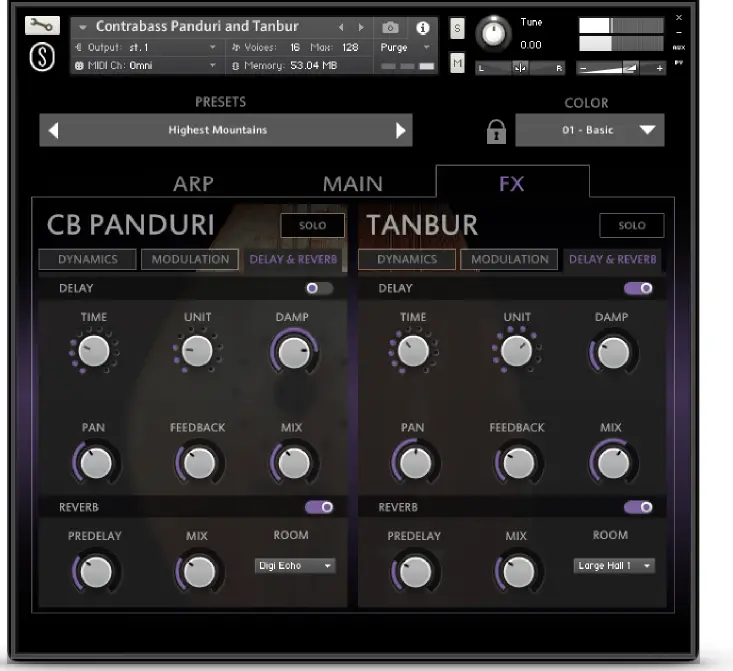Open Tanbur Delay & Reverb sub-tab
This screenshot has width=733, height=671.
[612, 260]
